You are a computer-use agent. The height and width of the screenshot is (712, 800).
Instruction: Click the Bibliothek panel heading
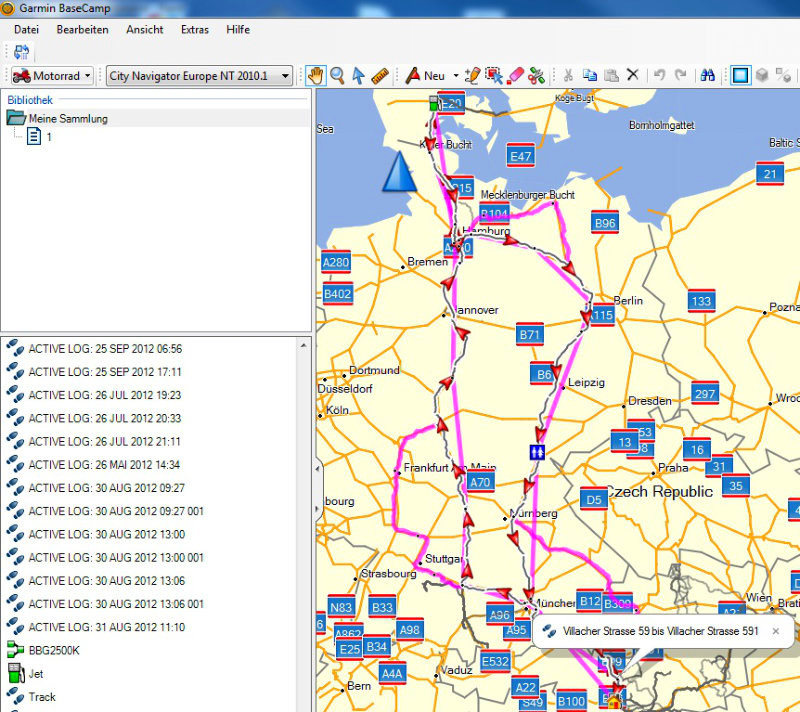[x=30, y=100]
